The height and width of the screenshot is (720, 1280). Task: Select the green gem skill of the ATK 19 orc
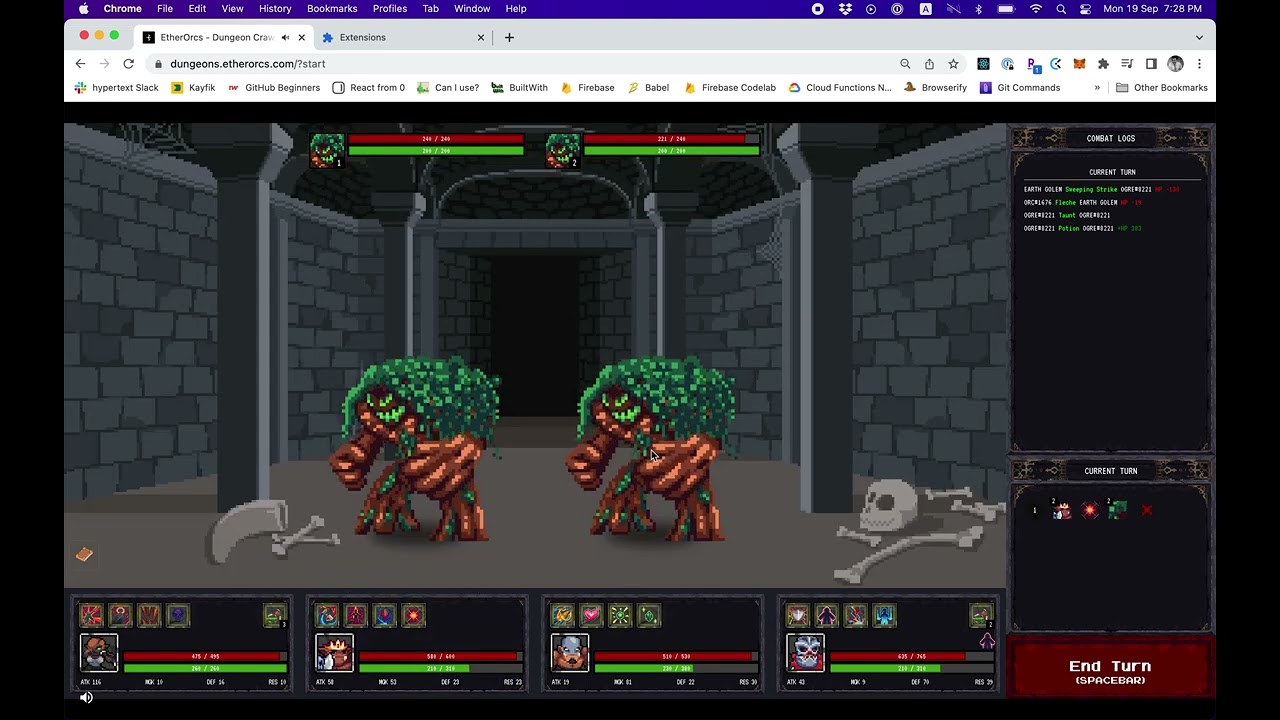tap(649, 615)
